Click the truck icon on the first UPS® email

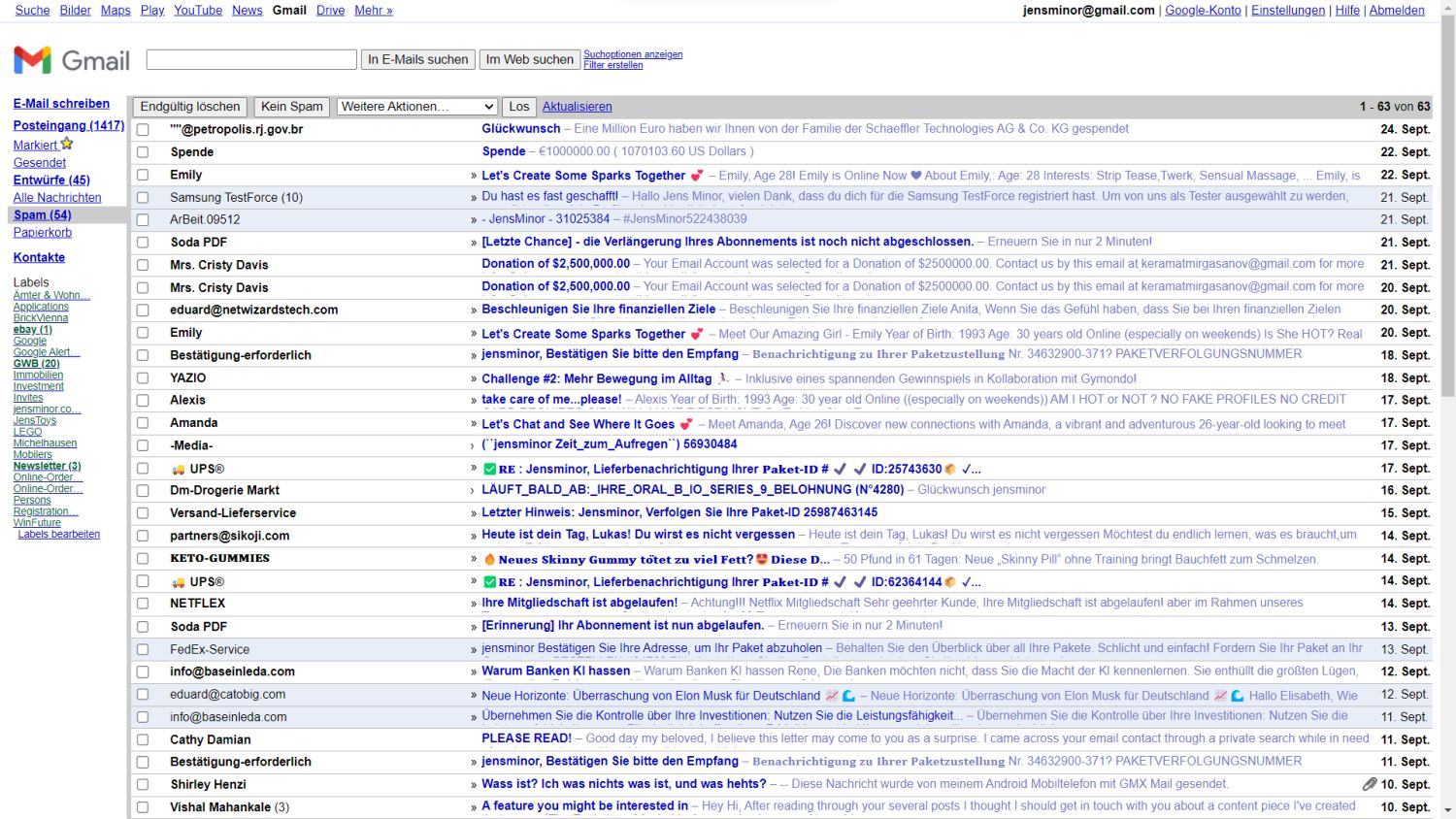point(178,470)
